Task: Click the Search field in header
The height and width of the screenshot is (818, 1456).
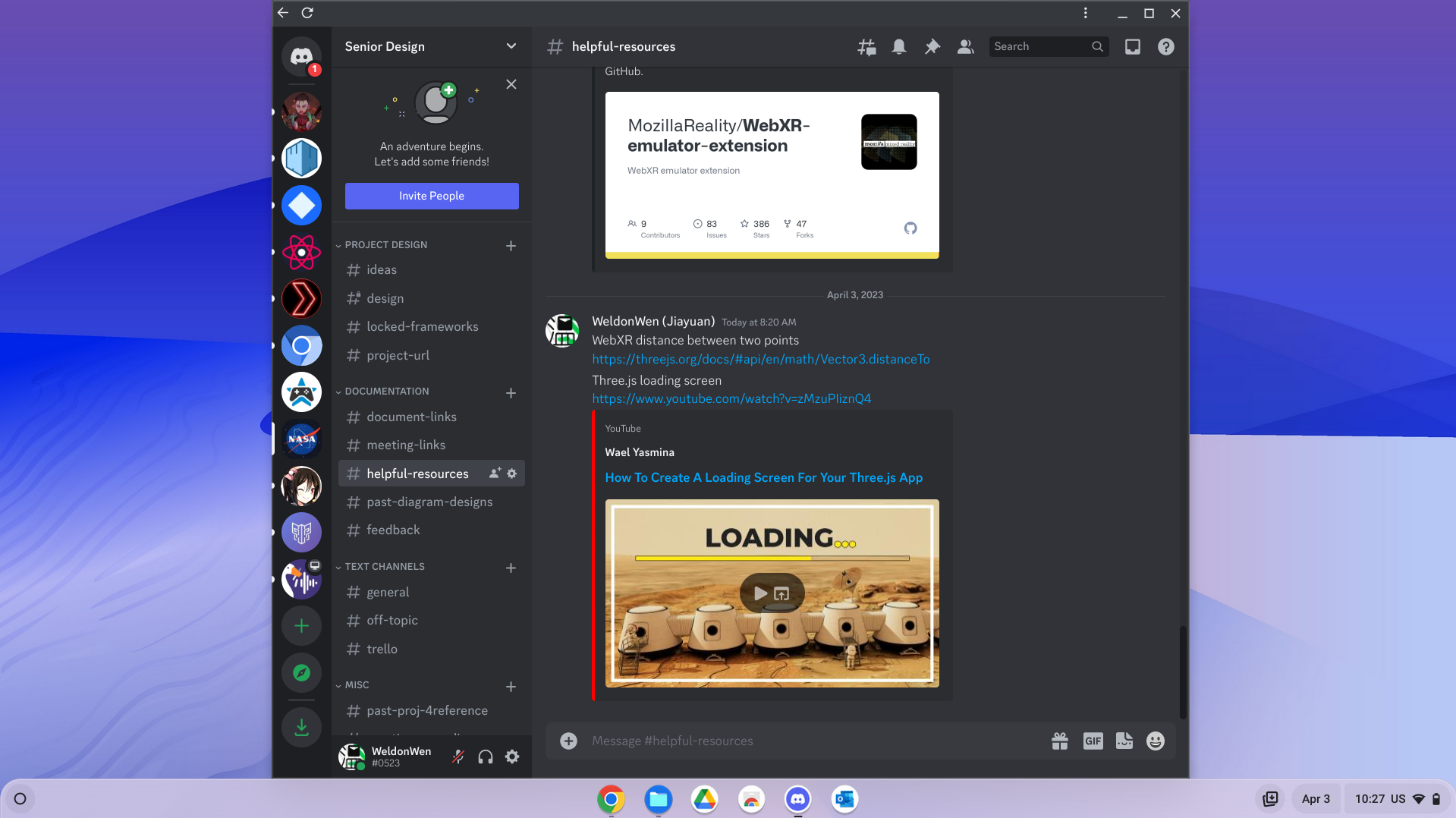Action: (1049, 47)
